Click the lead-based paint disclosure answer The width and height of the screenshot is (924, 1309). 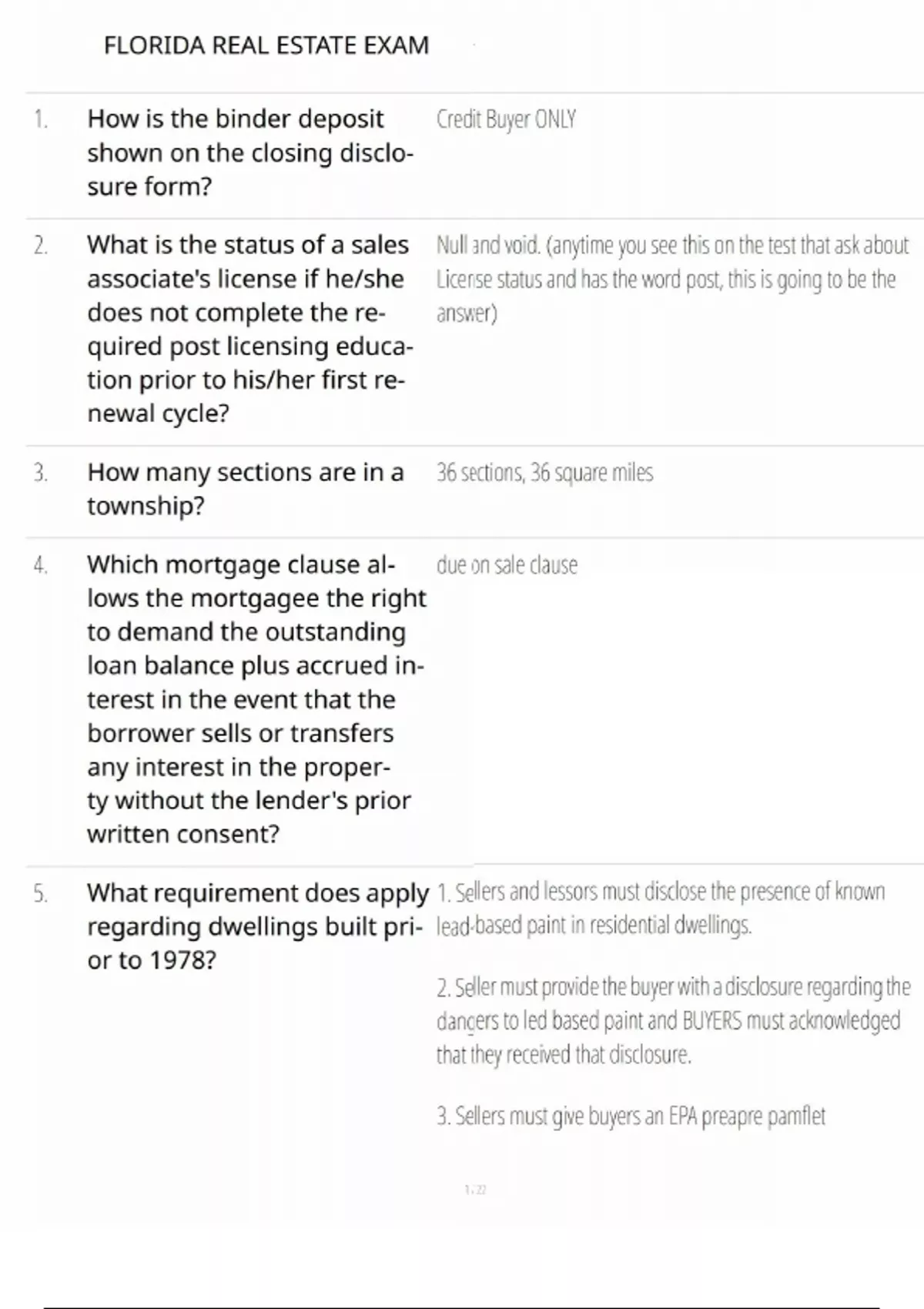point(660,909)
